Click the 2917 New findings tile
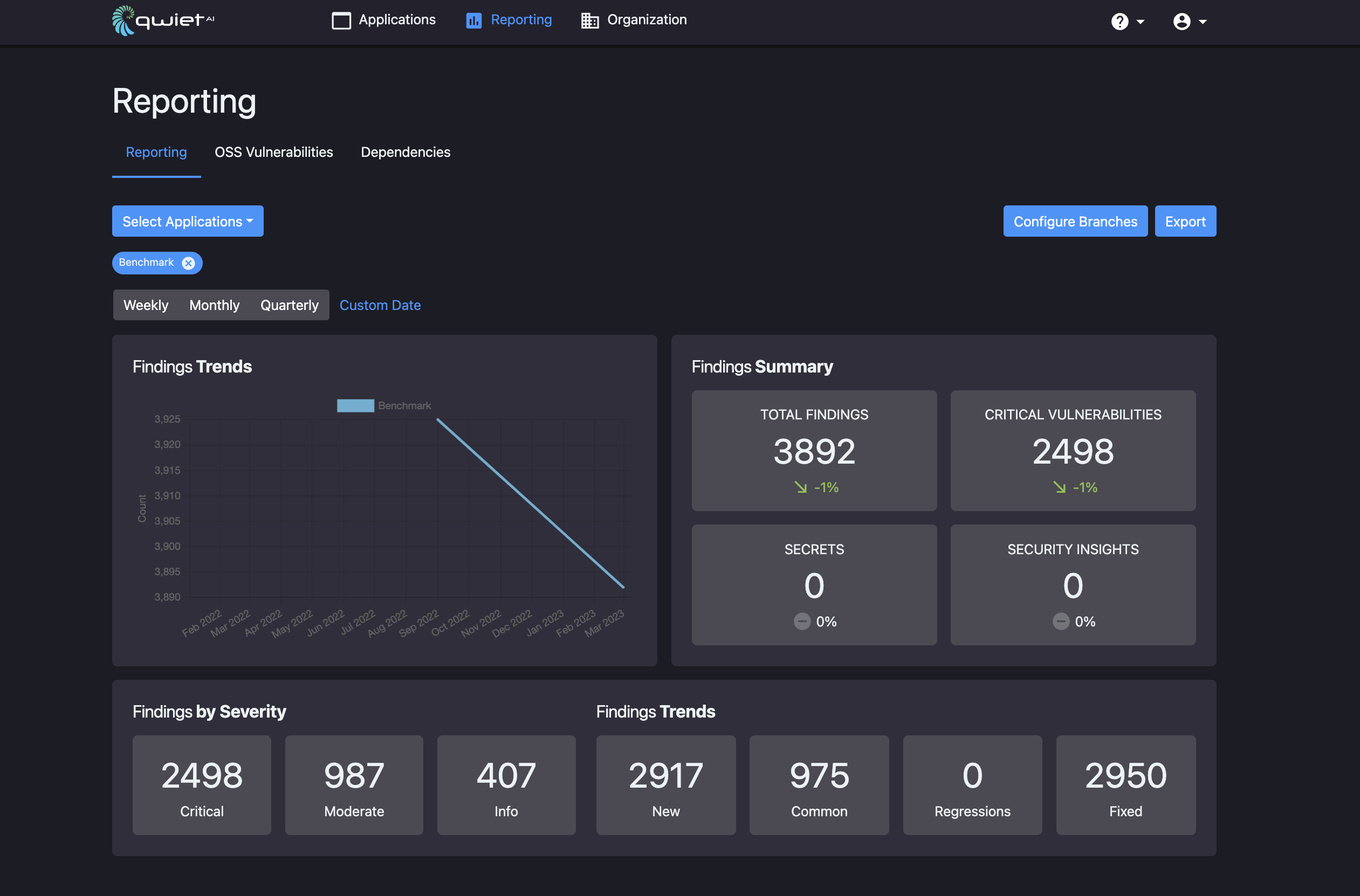This screenshot has height=896, width=1360. (666, 785)
